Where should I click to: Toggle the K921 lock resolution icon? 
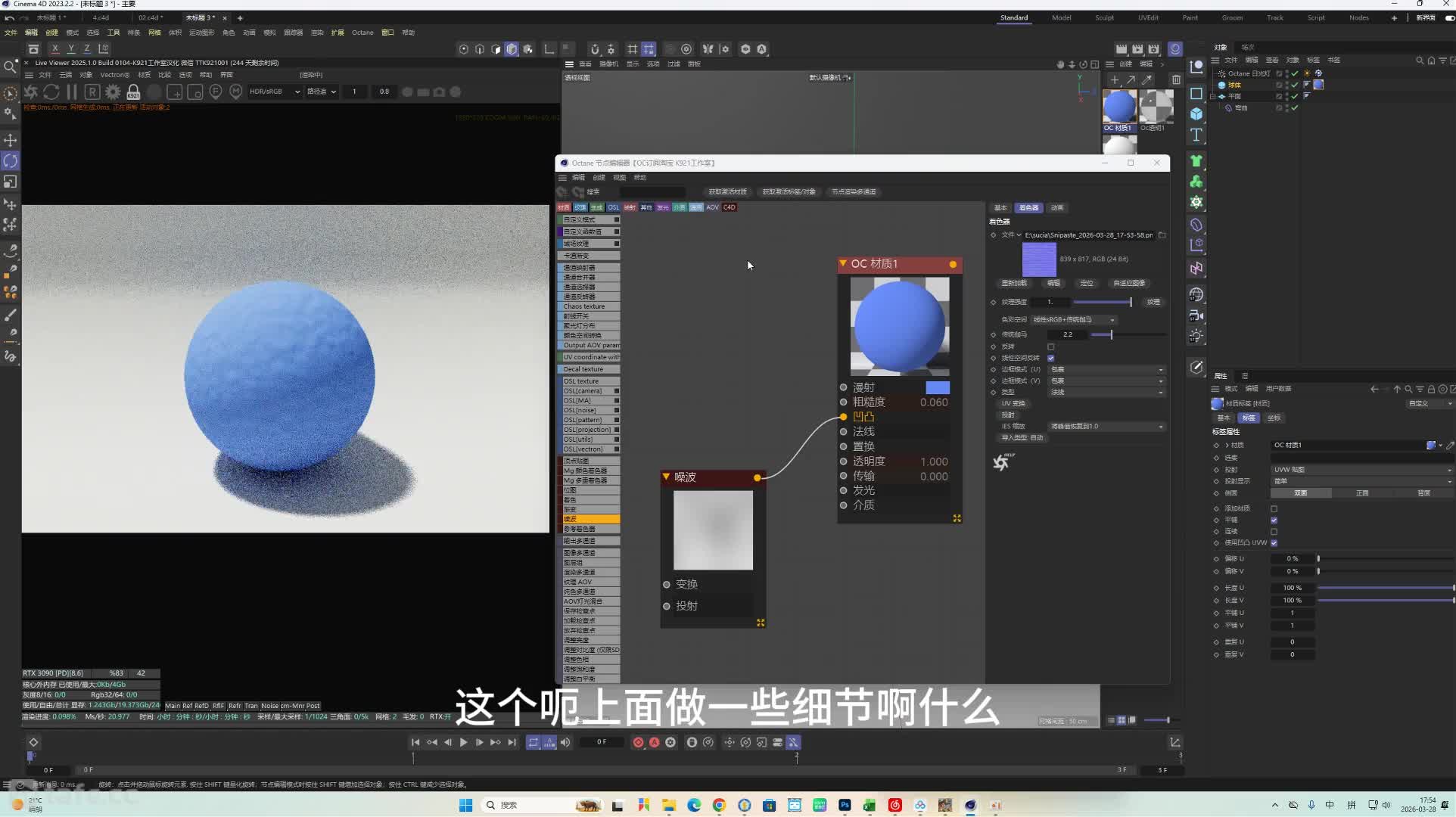point(133,92)
